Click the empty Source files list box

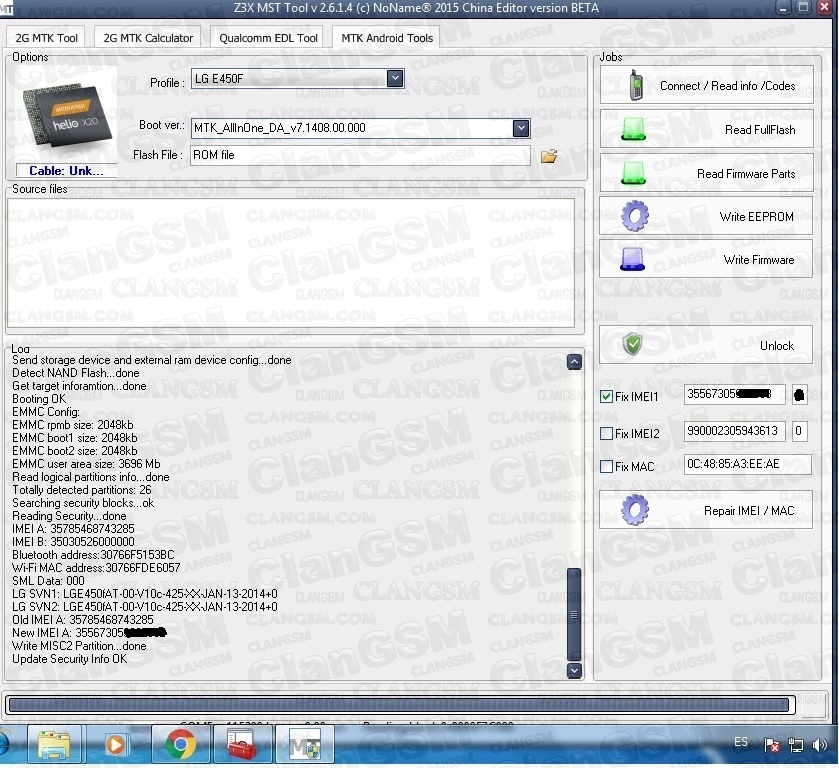pos(291,262)
